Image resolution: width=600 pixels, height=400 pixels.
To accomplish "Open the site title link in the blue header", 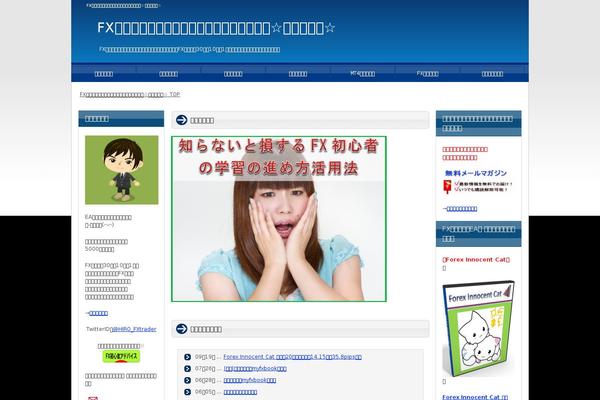I will [x=216, y=28].
